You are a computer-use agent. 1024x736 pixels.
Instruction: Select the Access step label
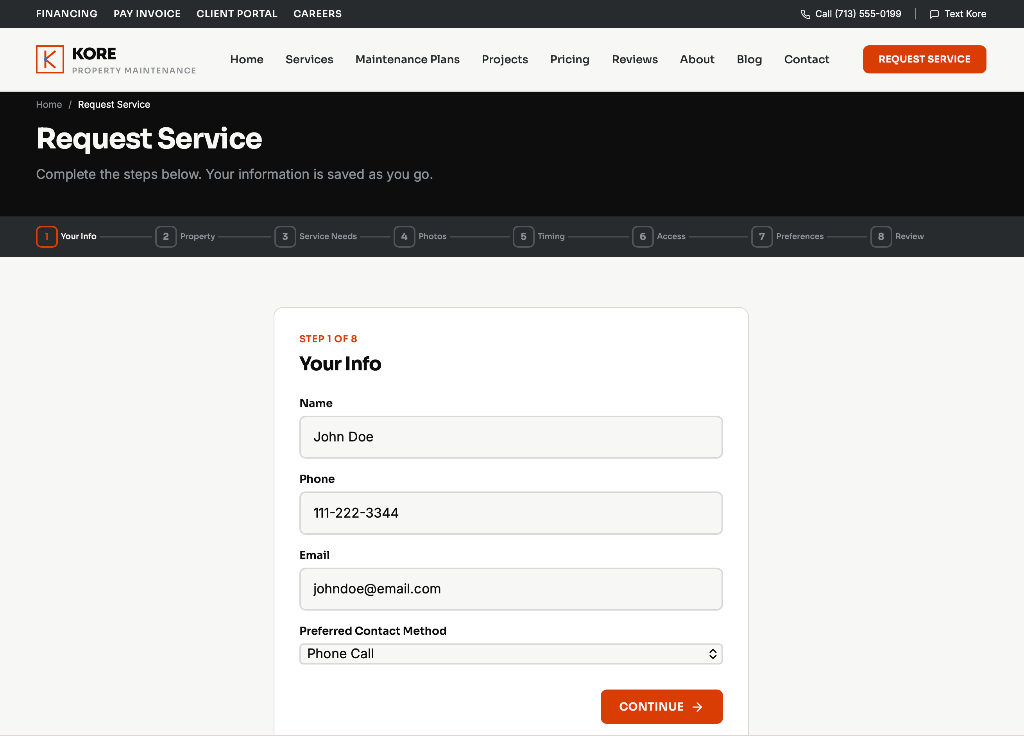tap(671, 236)
